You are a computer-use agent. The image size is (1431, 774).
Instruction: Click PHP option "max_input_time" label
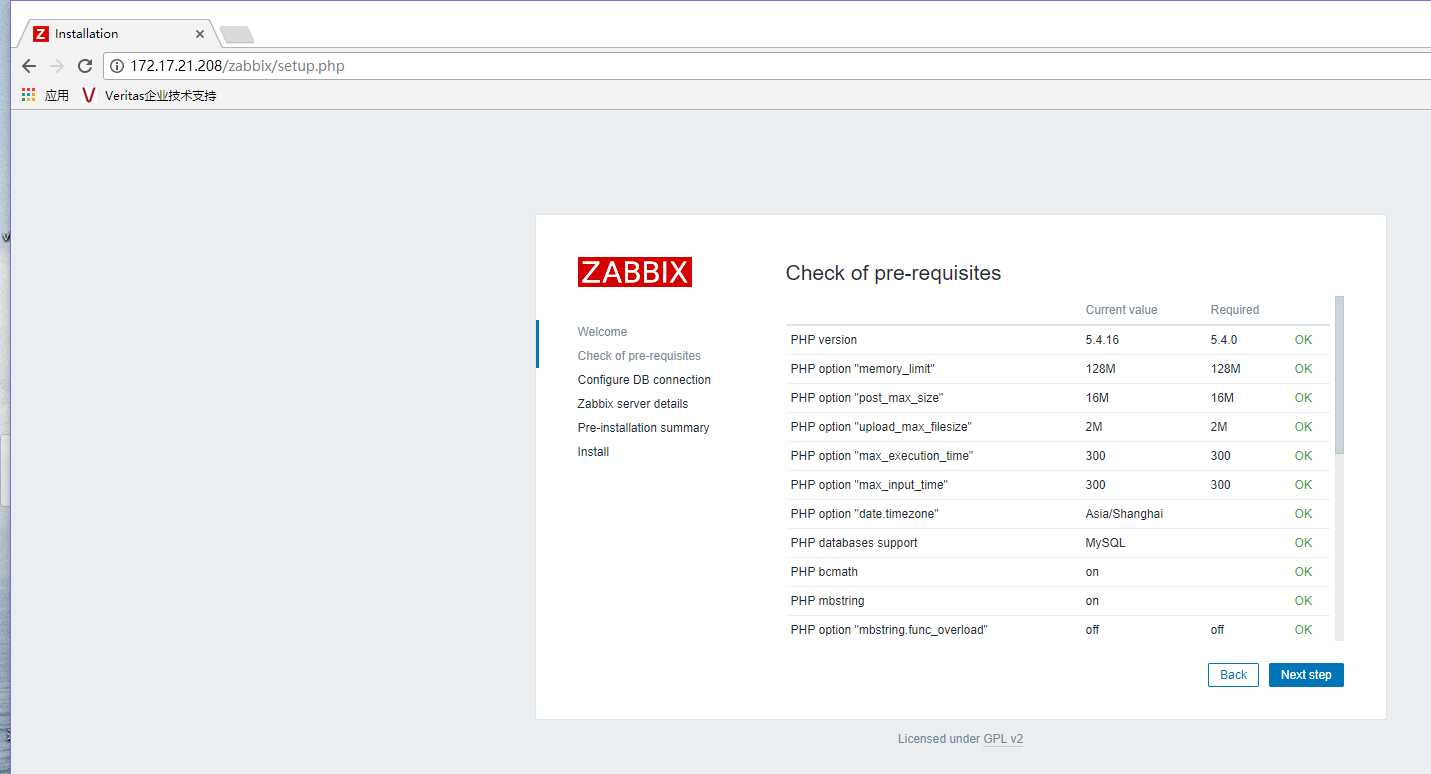tap(869, 485)
